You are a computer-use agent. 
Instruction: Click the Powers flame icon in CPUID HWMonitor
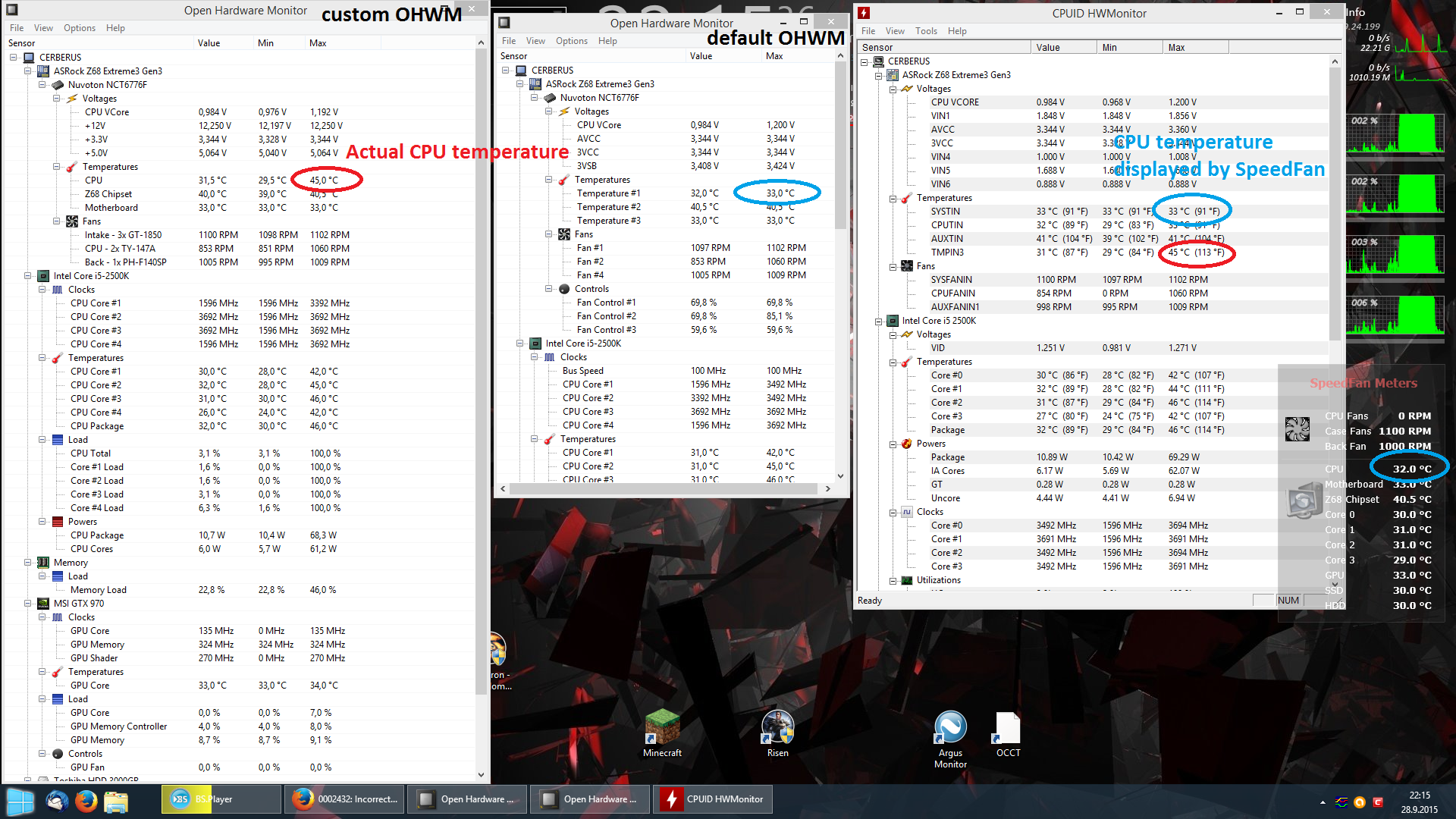click(907, 444)
